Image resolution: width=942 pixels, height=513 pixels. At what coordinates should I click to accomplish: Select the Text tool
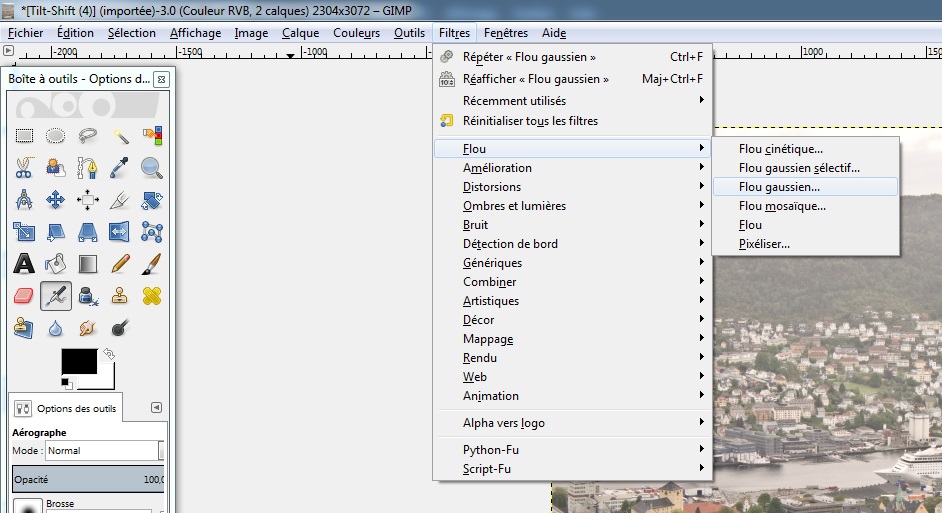click(24, 264)
